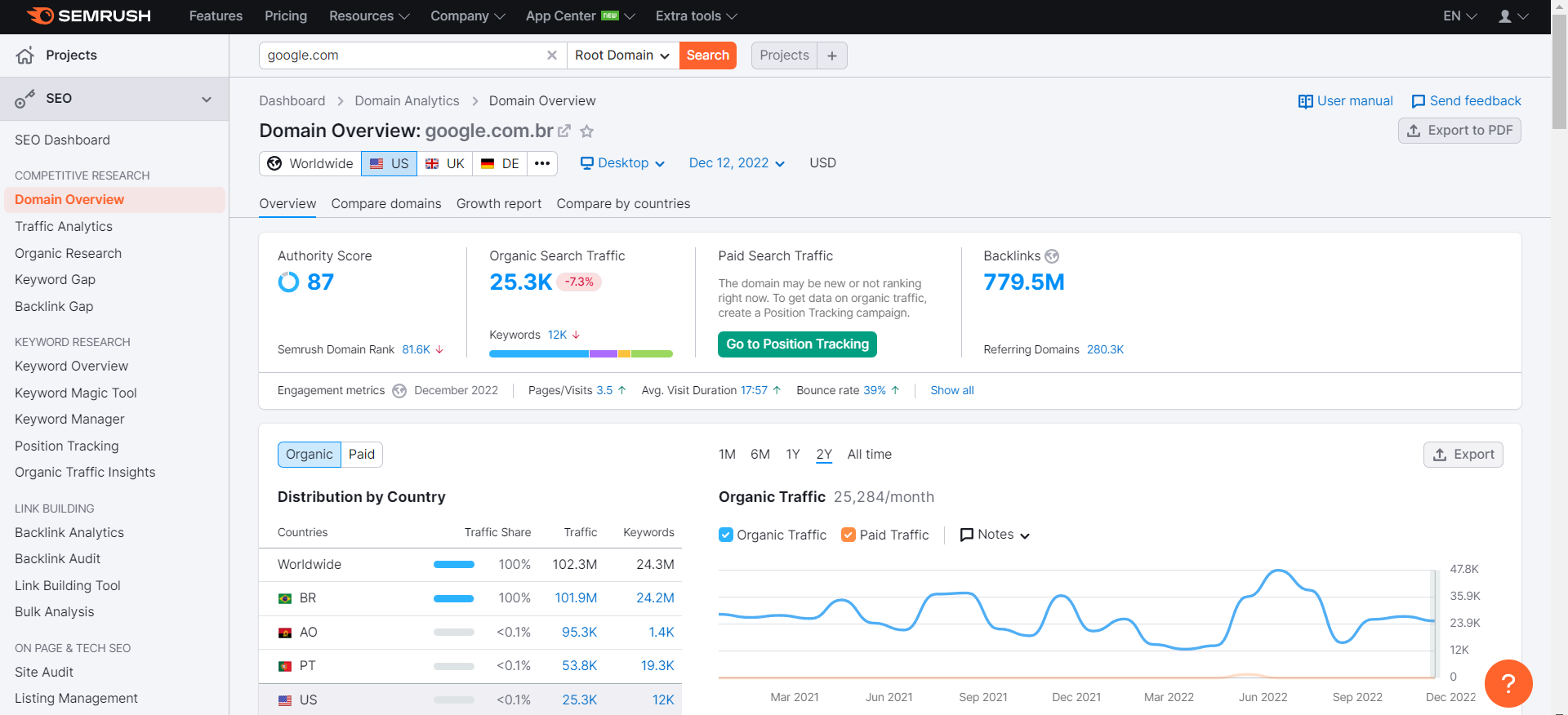This screenshot has height=715, width=1568.
Task: Click the Authority Score ring icon
Action: coord(288,282)
